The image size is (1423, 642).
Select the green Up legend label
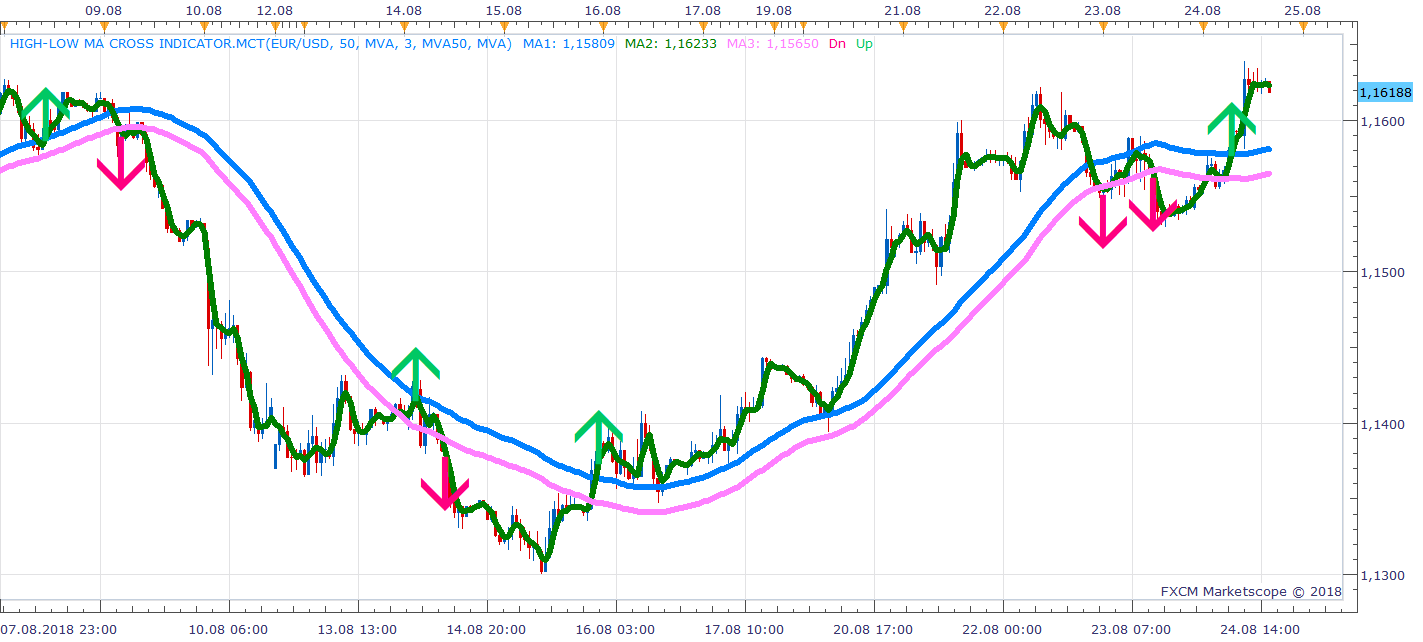tap(864, 44)
